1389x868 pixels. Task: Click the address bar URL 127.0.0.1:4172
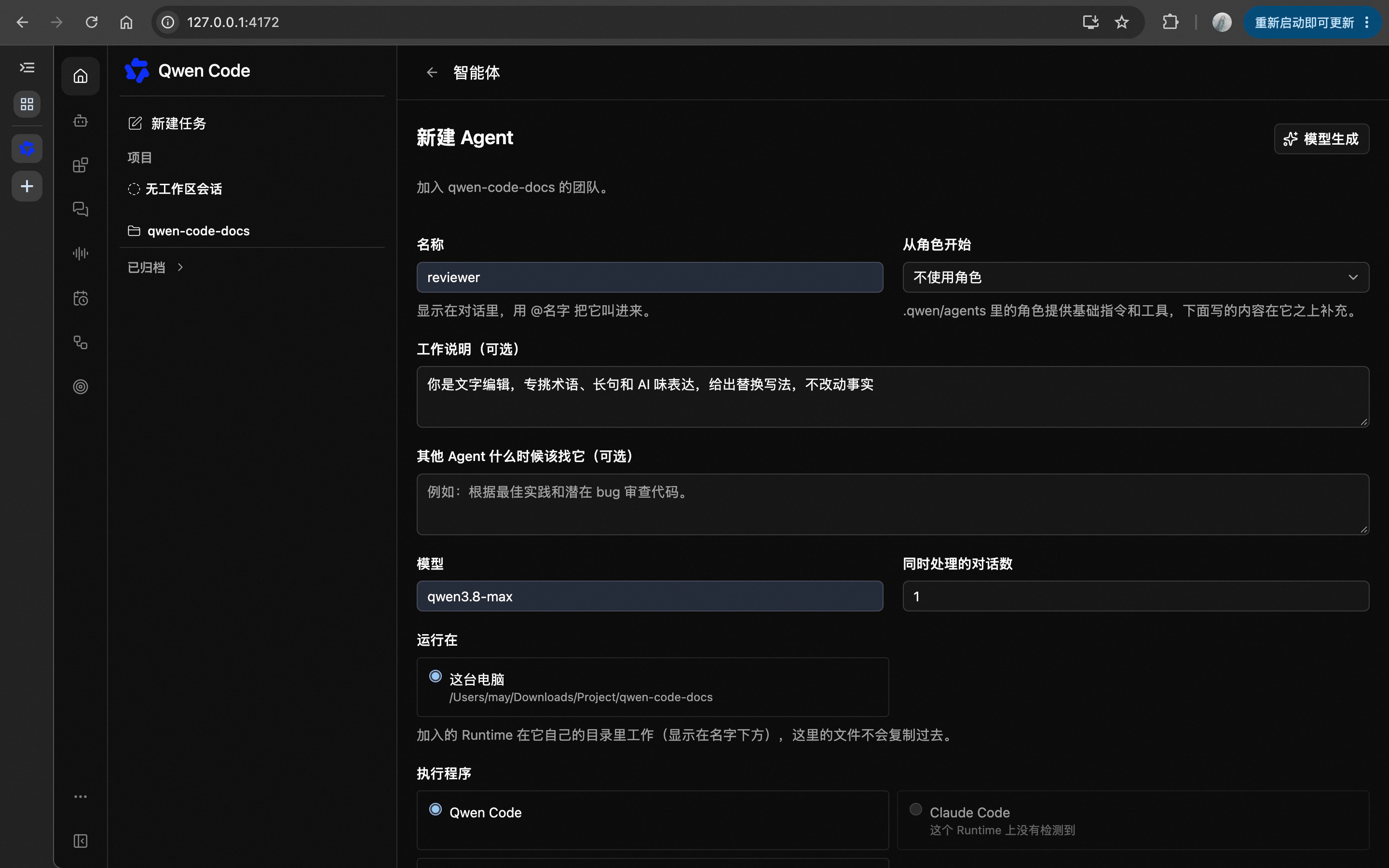point(233,22)
